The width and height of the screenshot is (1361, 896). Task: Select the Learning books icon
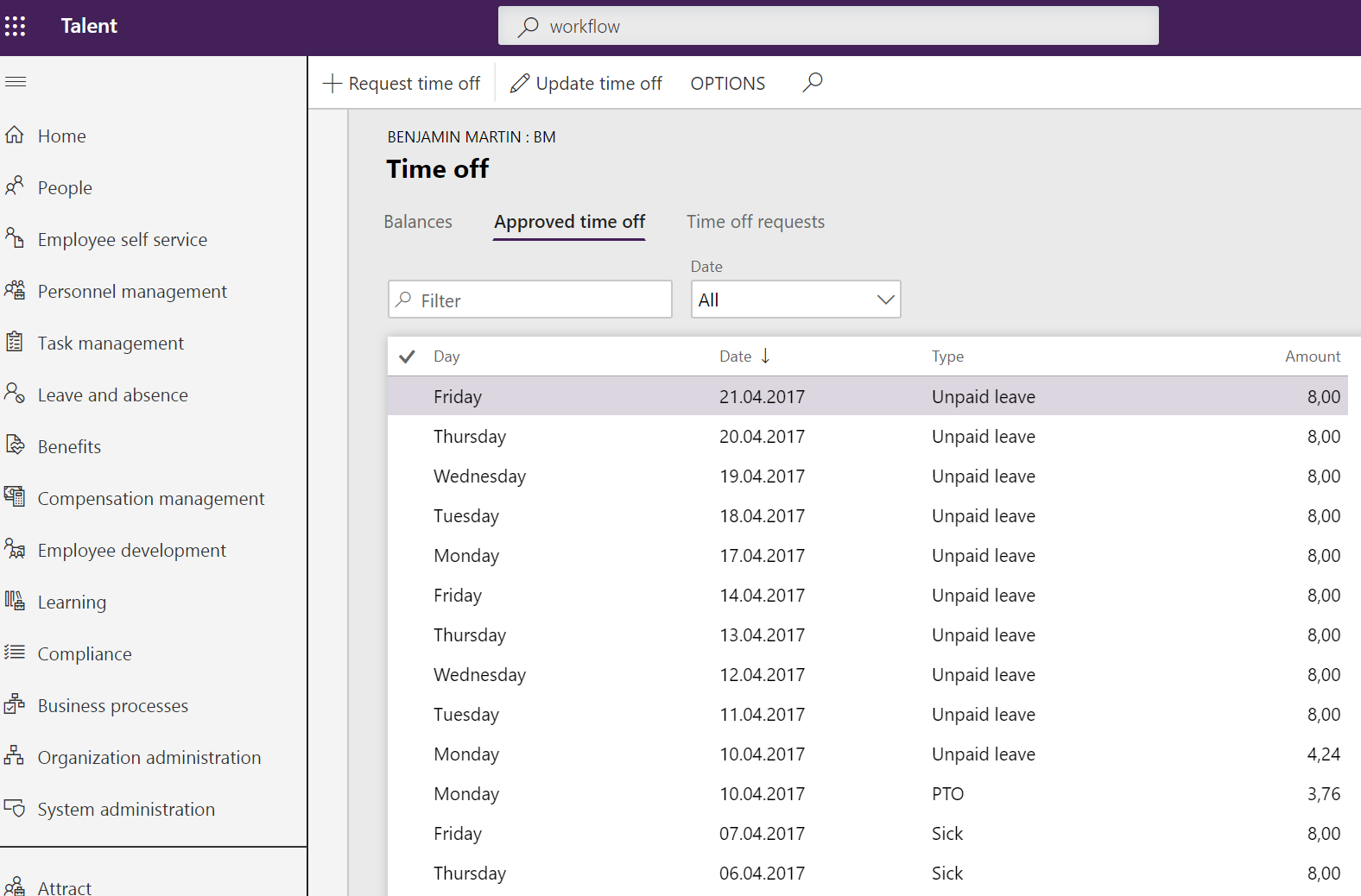pyautogui.click(x=15, y=601)
